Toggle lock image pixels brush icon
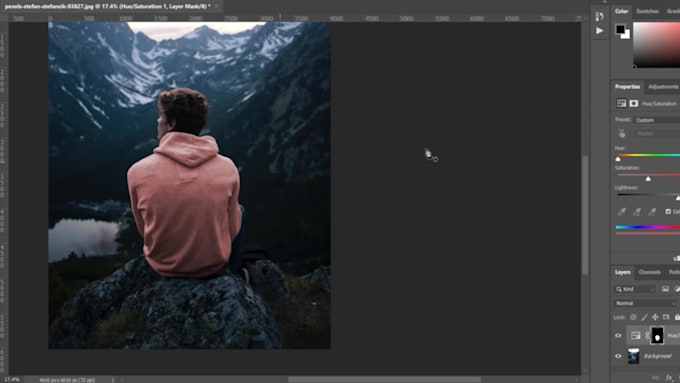Image resolution: width=680 pixels, height=383 pixels. (x=644, y=317)
